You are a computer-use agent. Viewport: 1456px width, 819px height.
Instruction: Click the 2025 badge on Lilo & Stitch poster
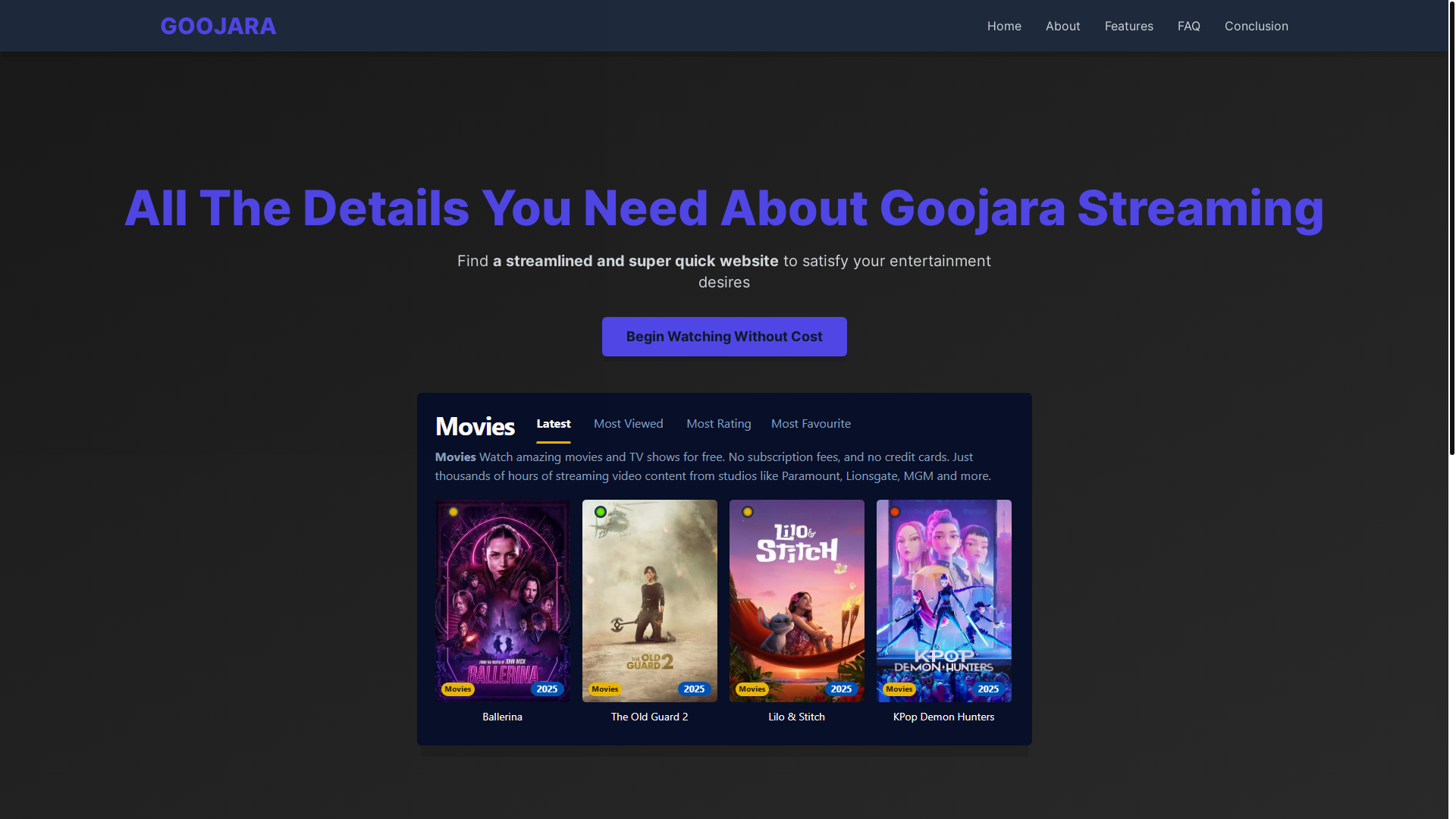pyautogui.click(x=841, y=689)
